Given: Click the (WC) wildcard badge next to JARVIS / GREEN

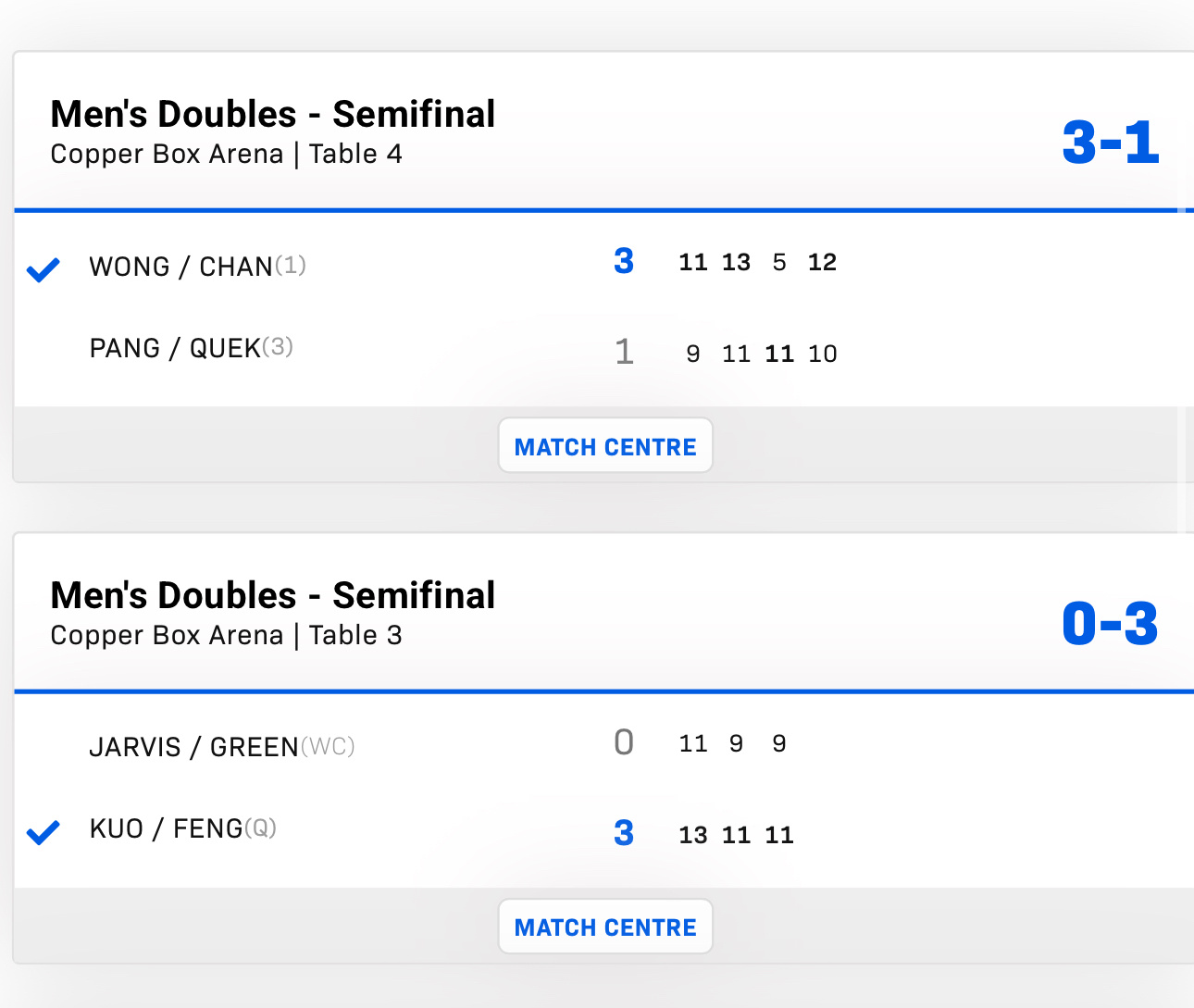Looking at the screenshot, I should [x=328, y=746].
